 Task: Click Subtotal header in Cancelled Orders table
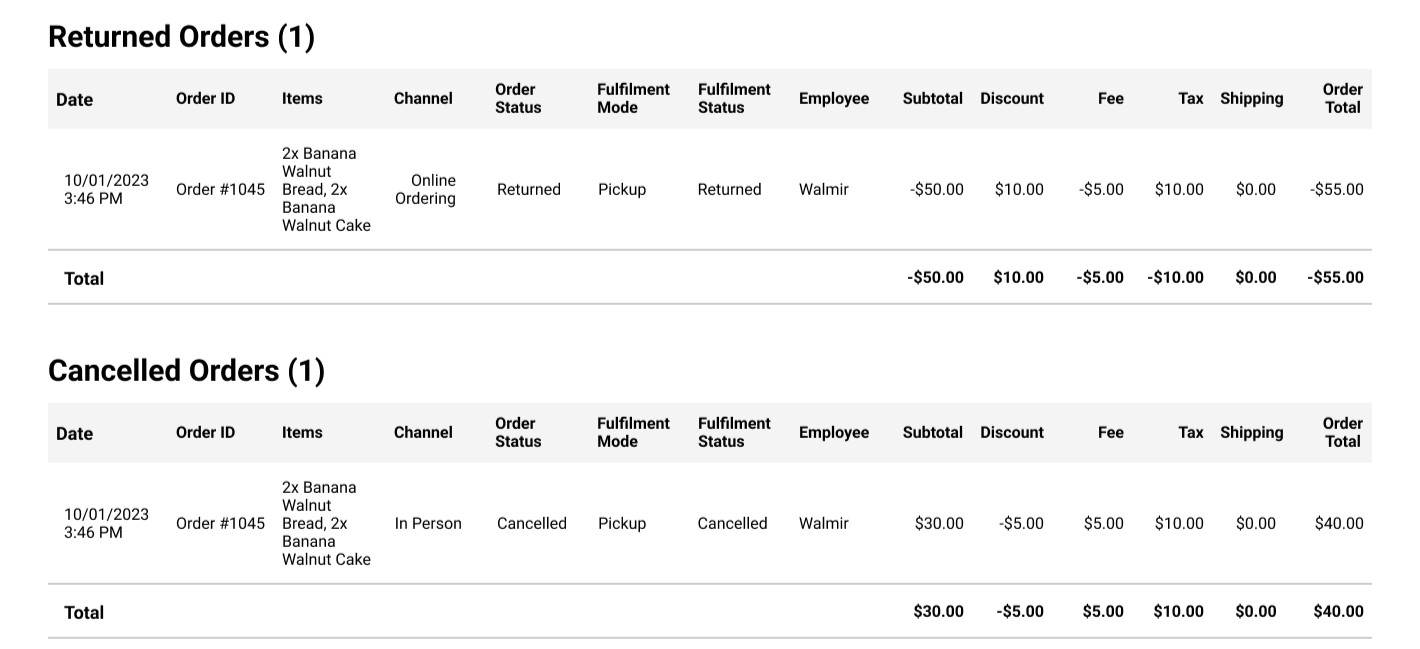(x=932, y=433)
